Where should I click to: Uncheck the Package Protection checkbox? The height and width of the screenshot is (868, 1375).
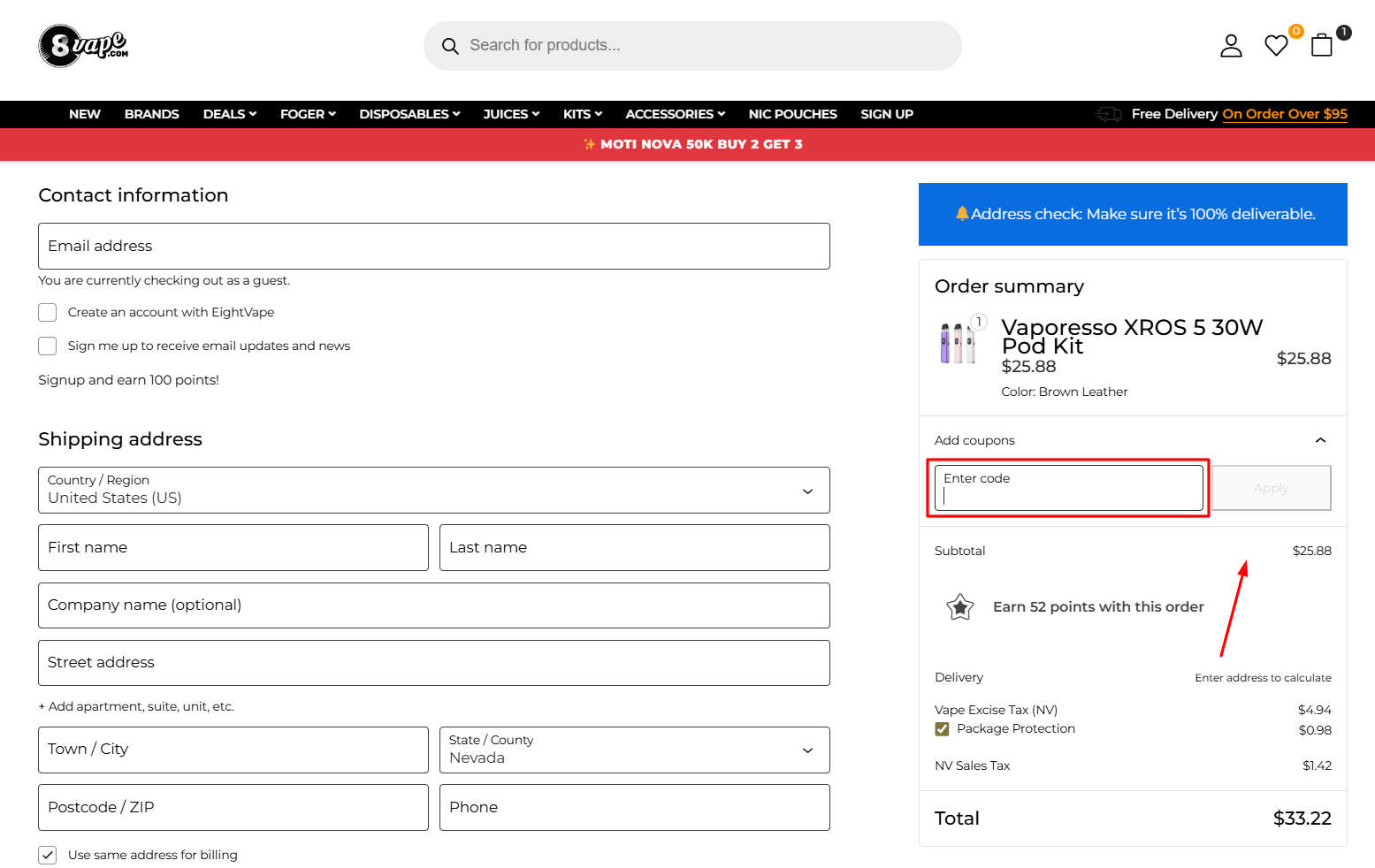click(x=943, y=729)
